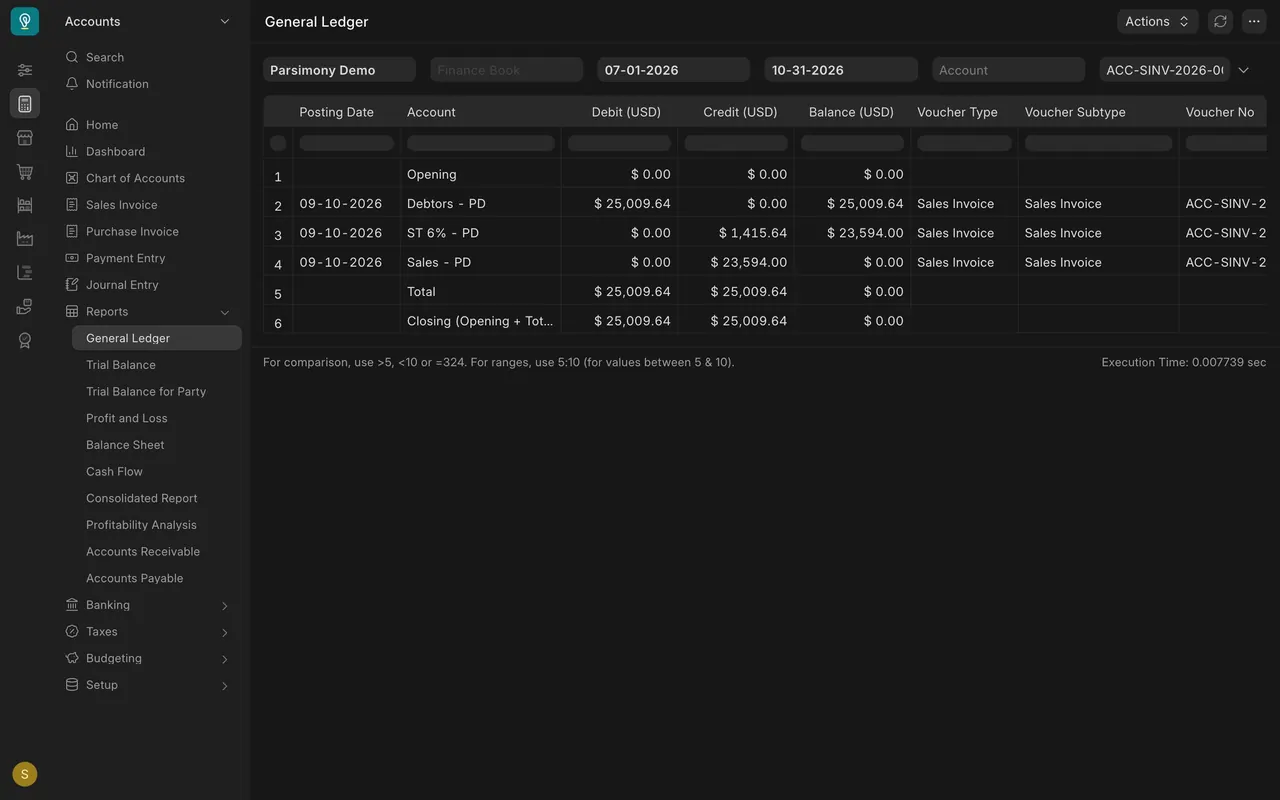Click the Home house icon in sidebar

coord(72,125)
